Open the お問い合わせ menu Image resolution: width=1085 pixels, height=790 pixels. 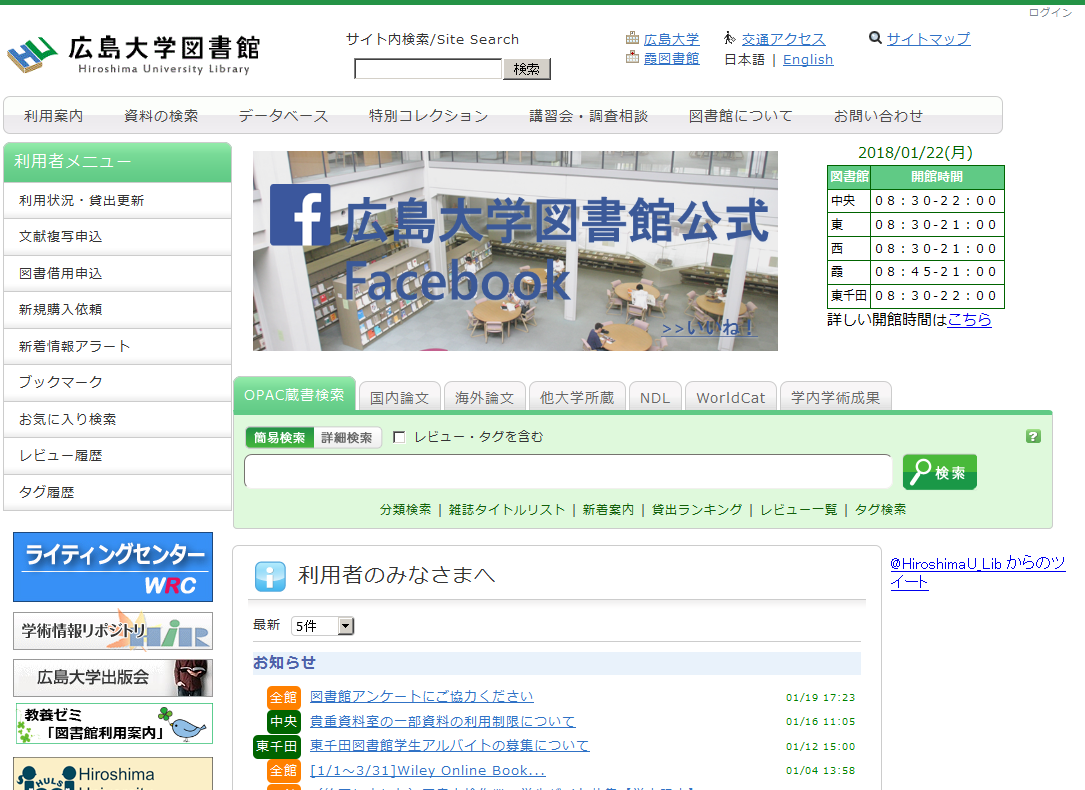point(878,116)
